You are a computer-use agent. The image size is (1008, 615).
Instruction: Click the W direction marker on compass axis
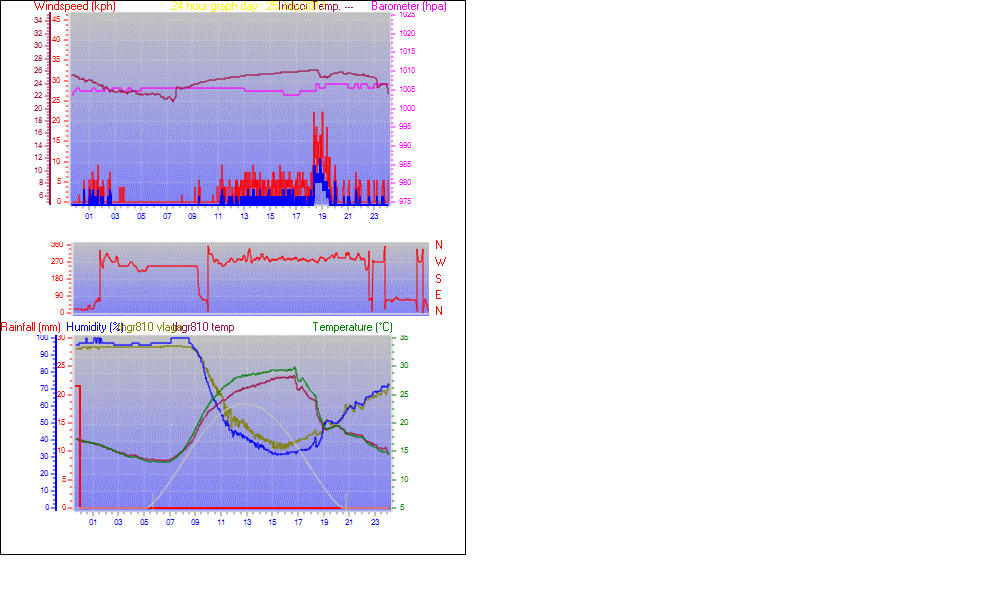pyautogui.click(x=438, y=262)
